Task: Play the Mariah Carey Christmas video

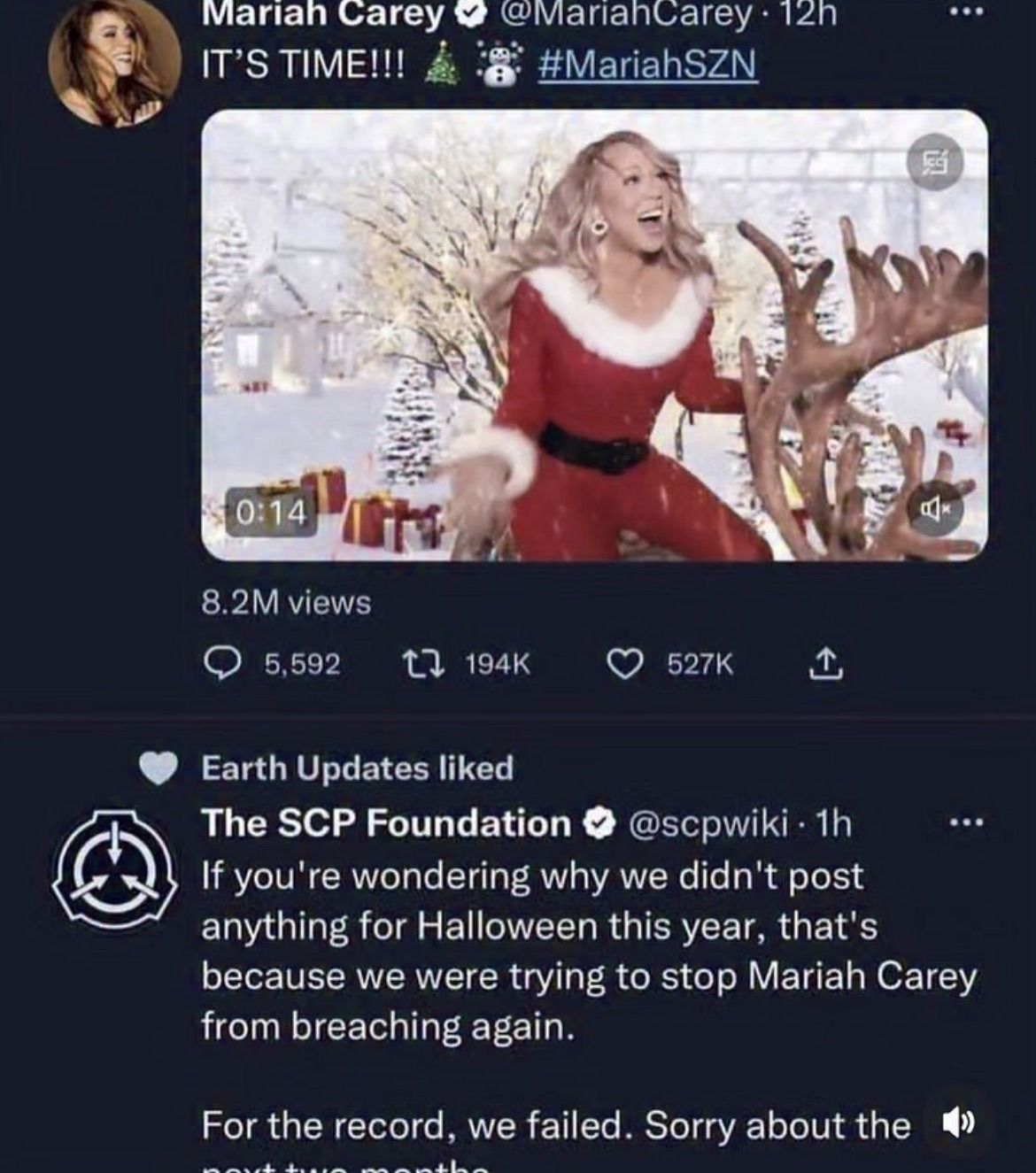Action: tap(593, 335)
